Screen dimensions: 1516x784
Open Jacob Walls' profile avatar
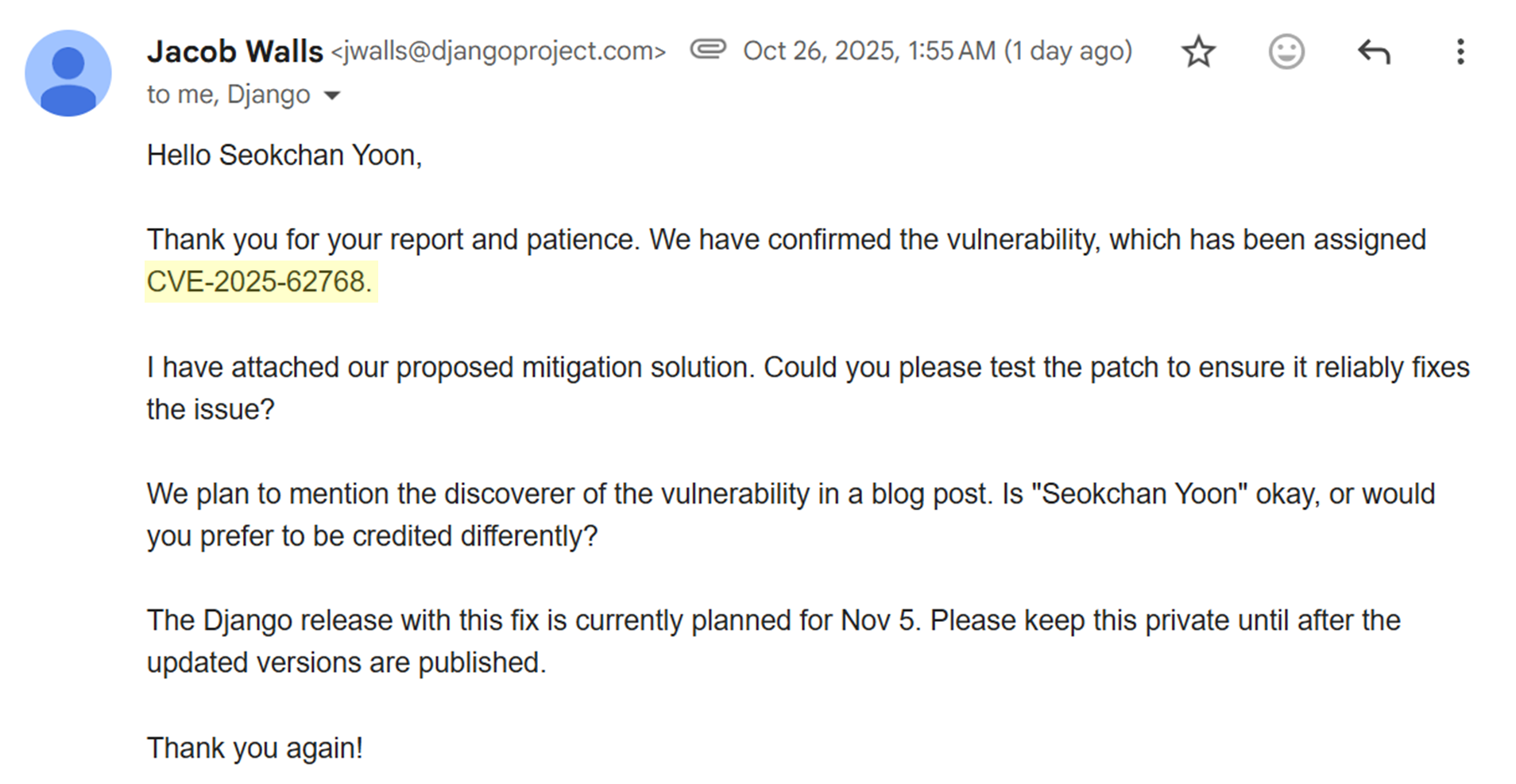pyautogui.click(x=68, y=73)
